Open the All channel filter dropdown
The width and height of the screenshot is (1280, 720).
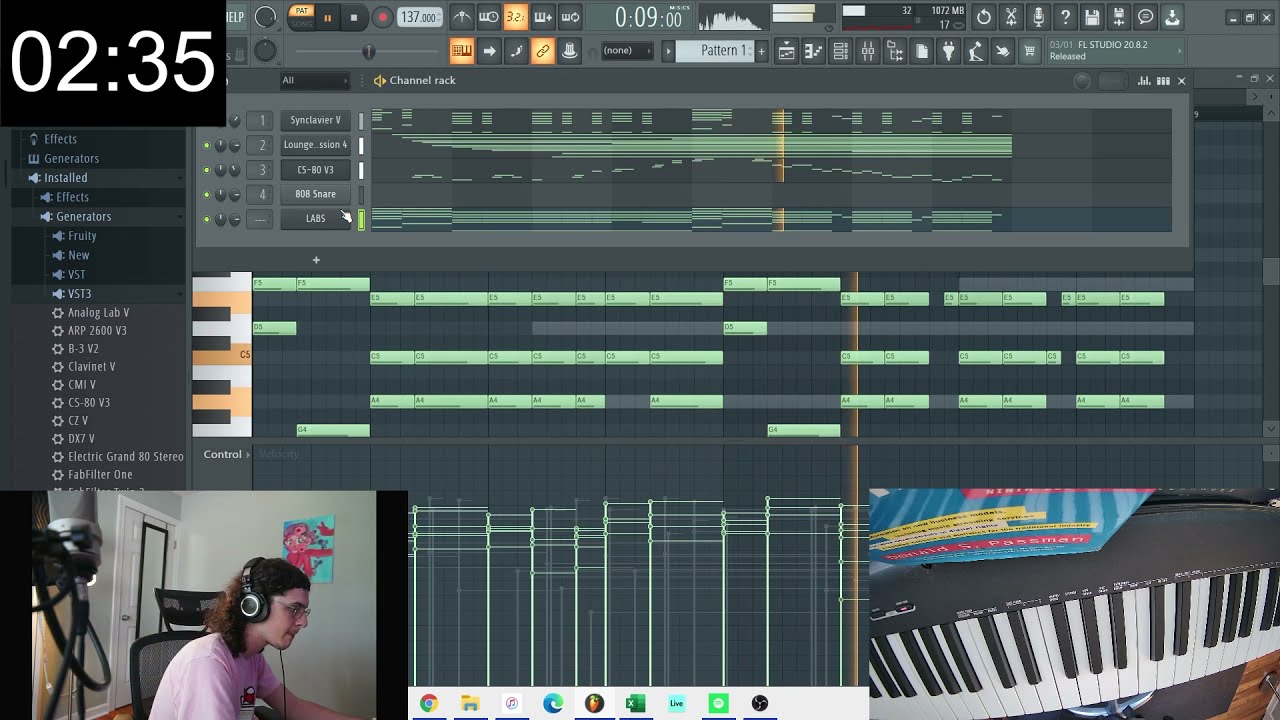(314, 80)
